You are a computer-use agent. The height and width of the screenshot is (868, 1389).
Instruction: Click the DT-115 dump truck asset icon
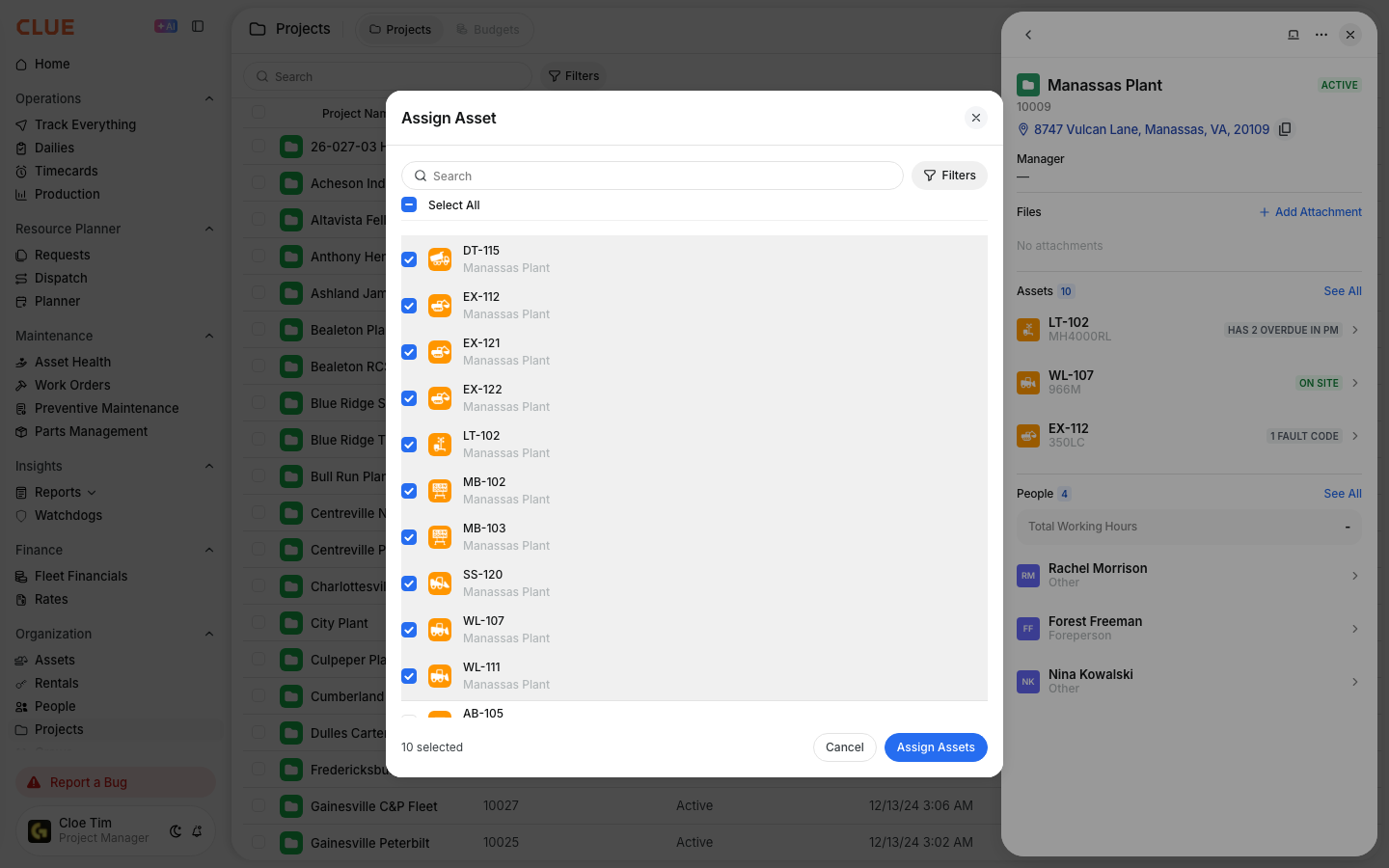coord(440,259)
